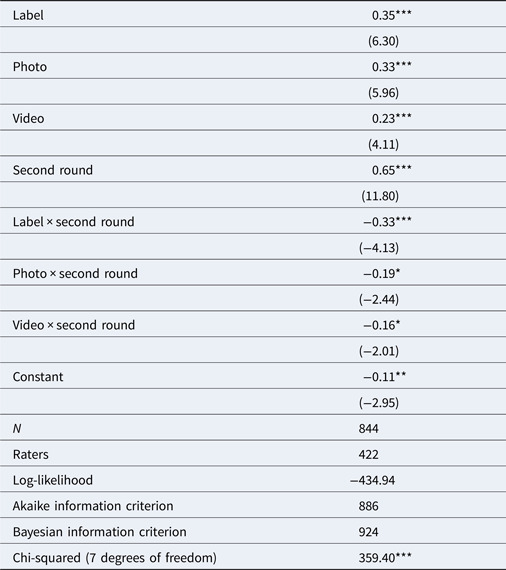Select the Bayesian information criterion value 924
The height and width of the screenshot is (570, 506).
point(369,532)
